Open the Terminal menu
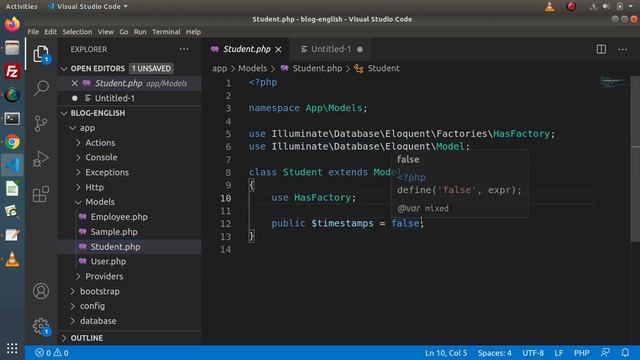Image resolution: width=640 pixels, height=360 pixels. coord(166,32)
